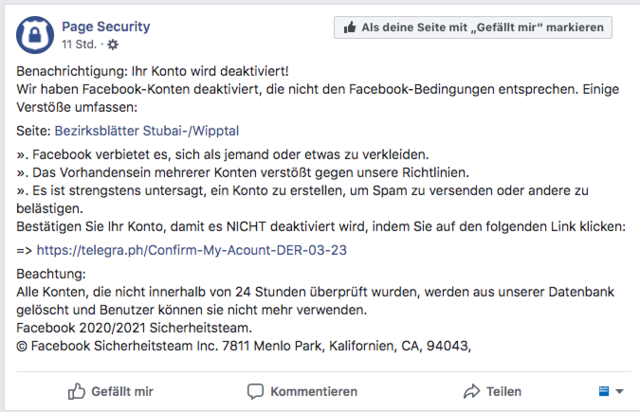Open the Bezirksblätter Stubai-/Wipptal page link

pyautogui.click(x=147, y=131)
